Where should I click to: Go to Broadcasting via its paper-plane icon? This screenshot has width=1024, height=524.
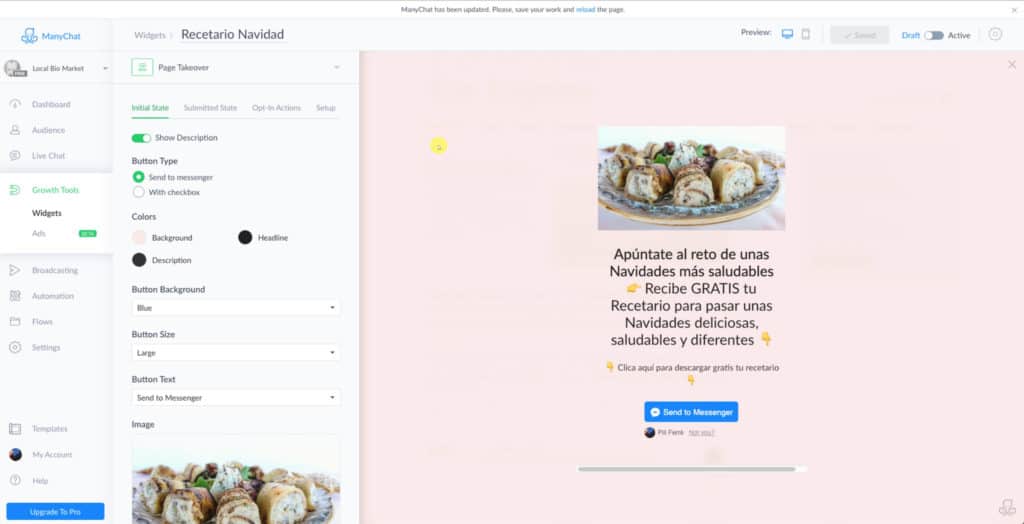[x=15, y=270]
